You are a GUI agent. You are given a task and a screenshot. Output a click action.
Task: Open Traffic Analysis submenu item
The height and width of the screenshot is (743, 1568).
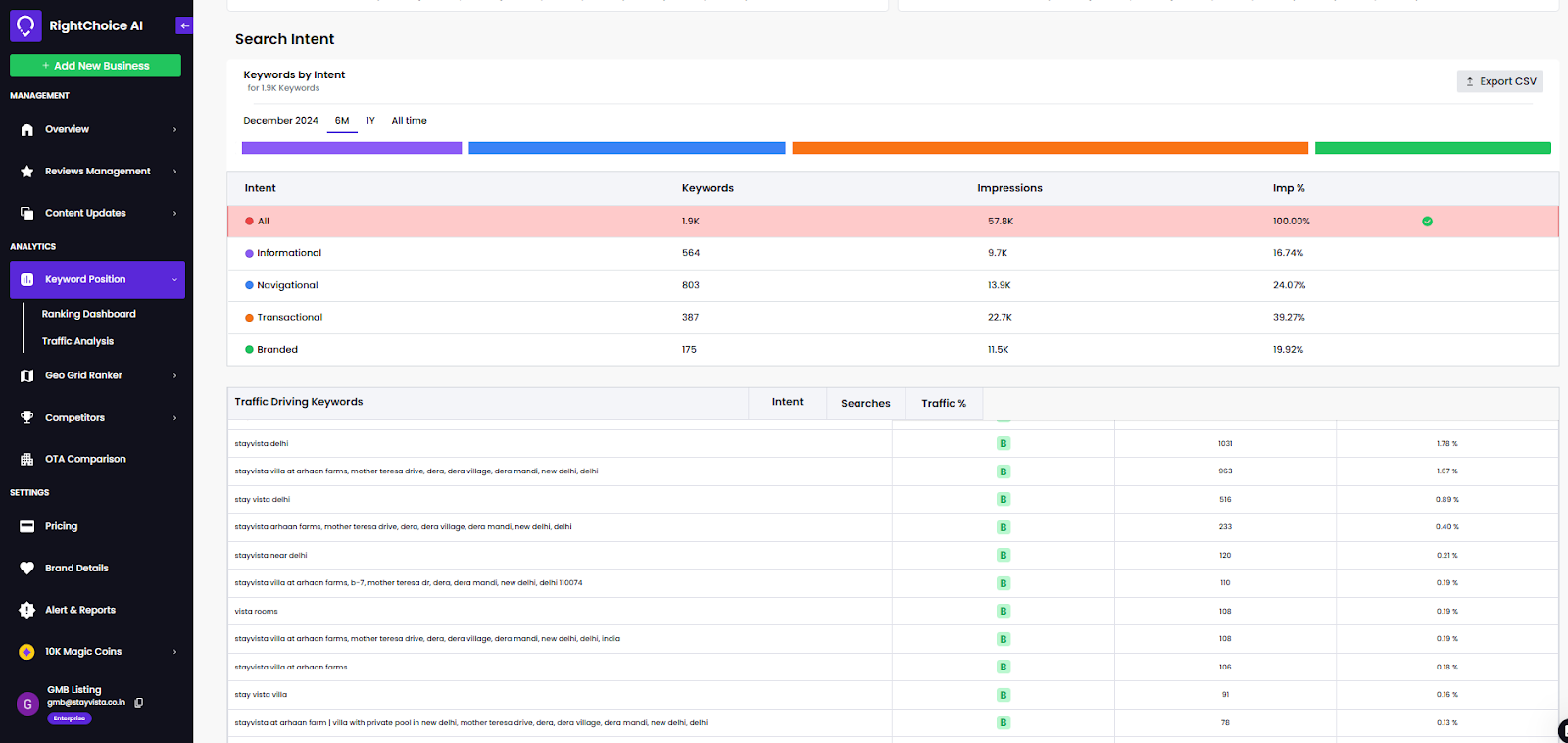pyautogui.click(x=77, y=341)
